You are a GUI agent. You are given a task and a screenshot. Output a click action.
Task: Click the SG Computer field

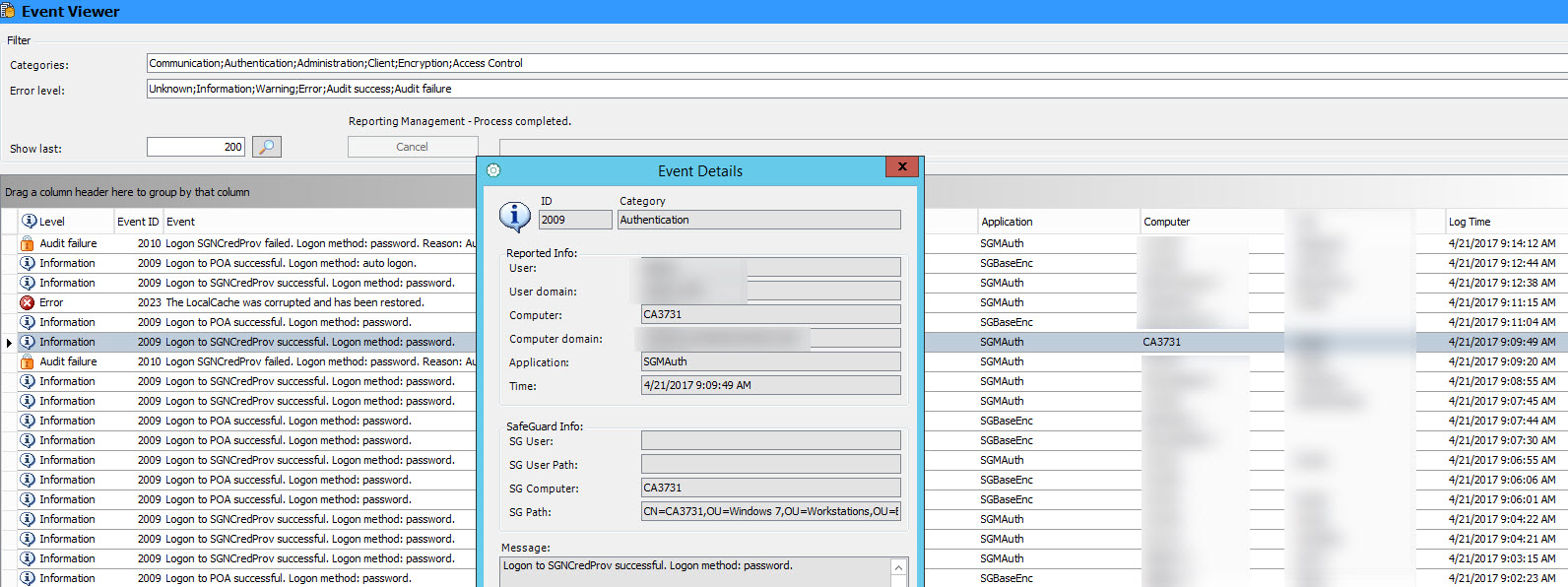click(771, 488)
